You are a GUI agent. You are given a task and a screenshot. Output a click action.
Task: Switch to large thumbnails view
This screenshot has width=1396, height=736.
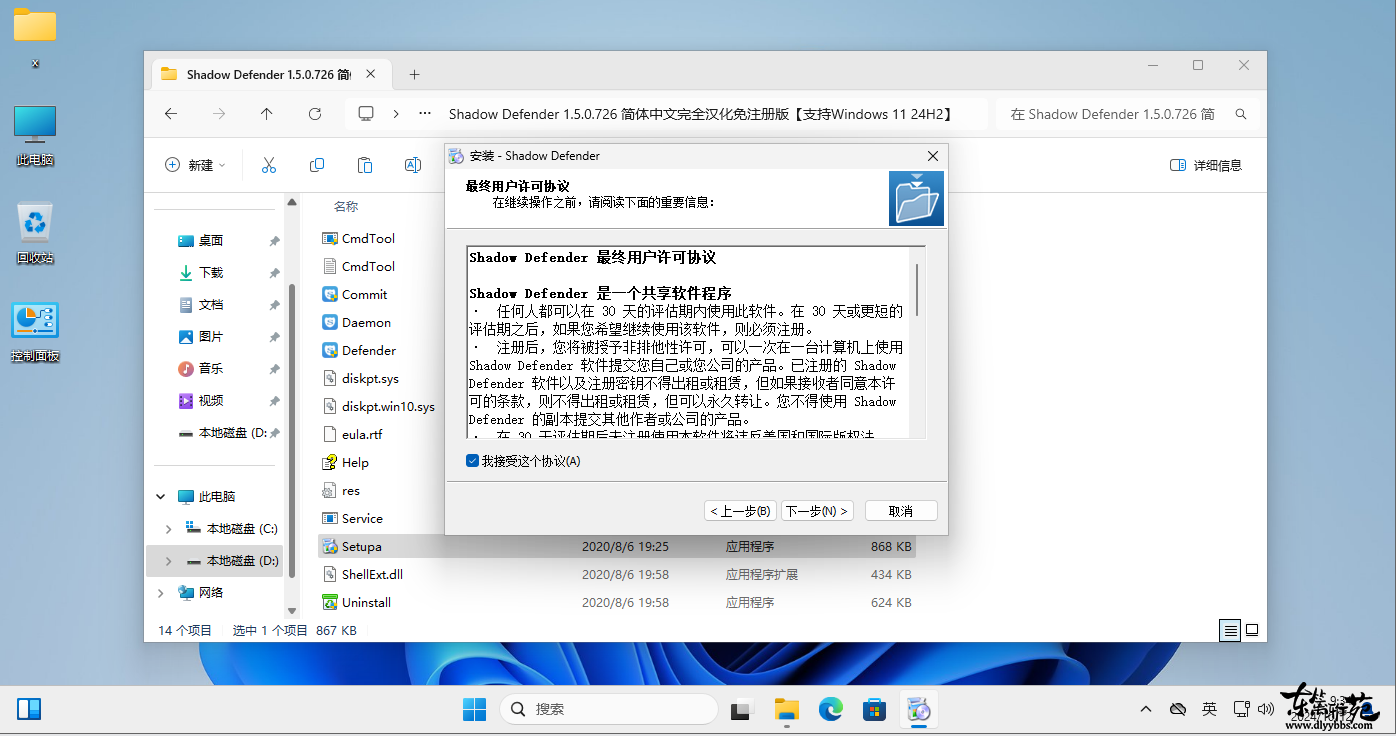[x=1251, y=630]
